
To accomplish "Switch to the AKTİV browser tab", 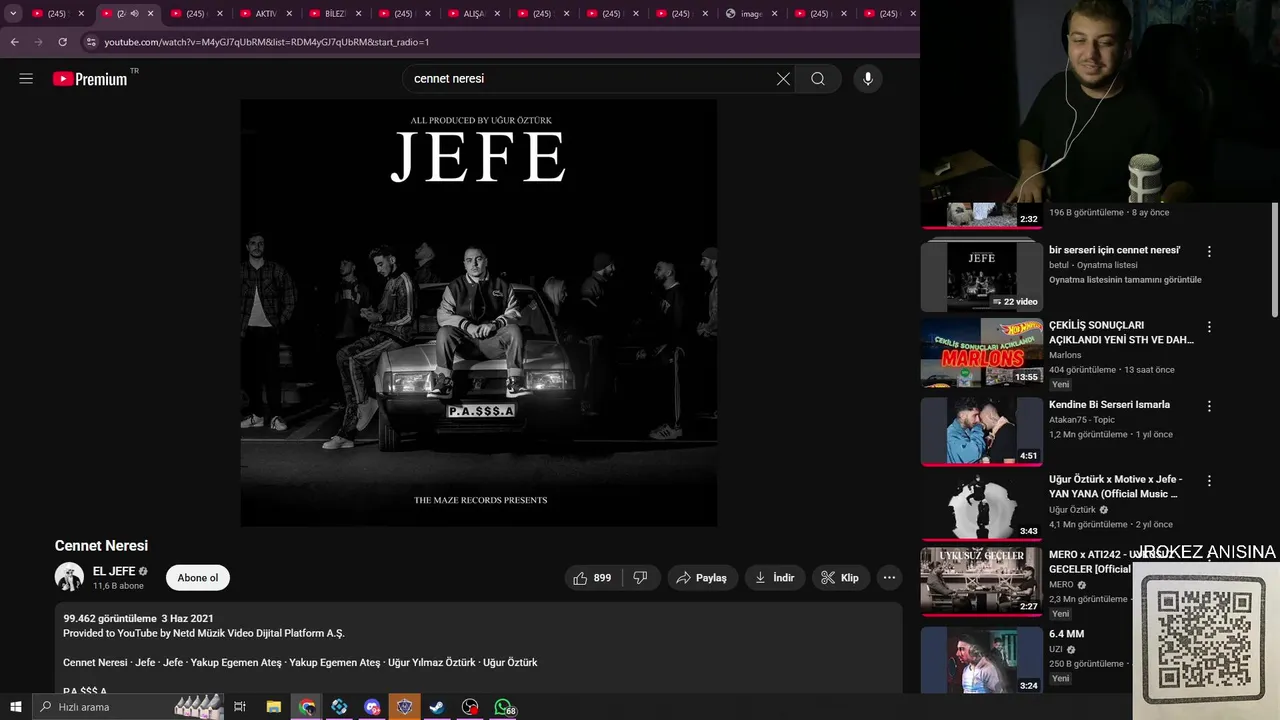I will [x=265, y=14].
